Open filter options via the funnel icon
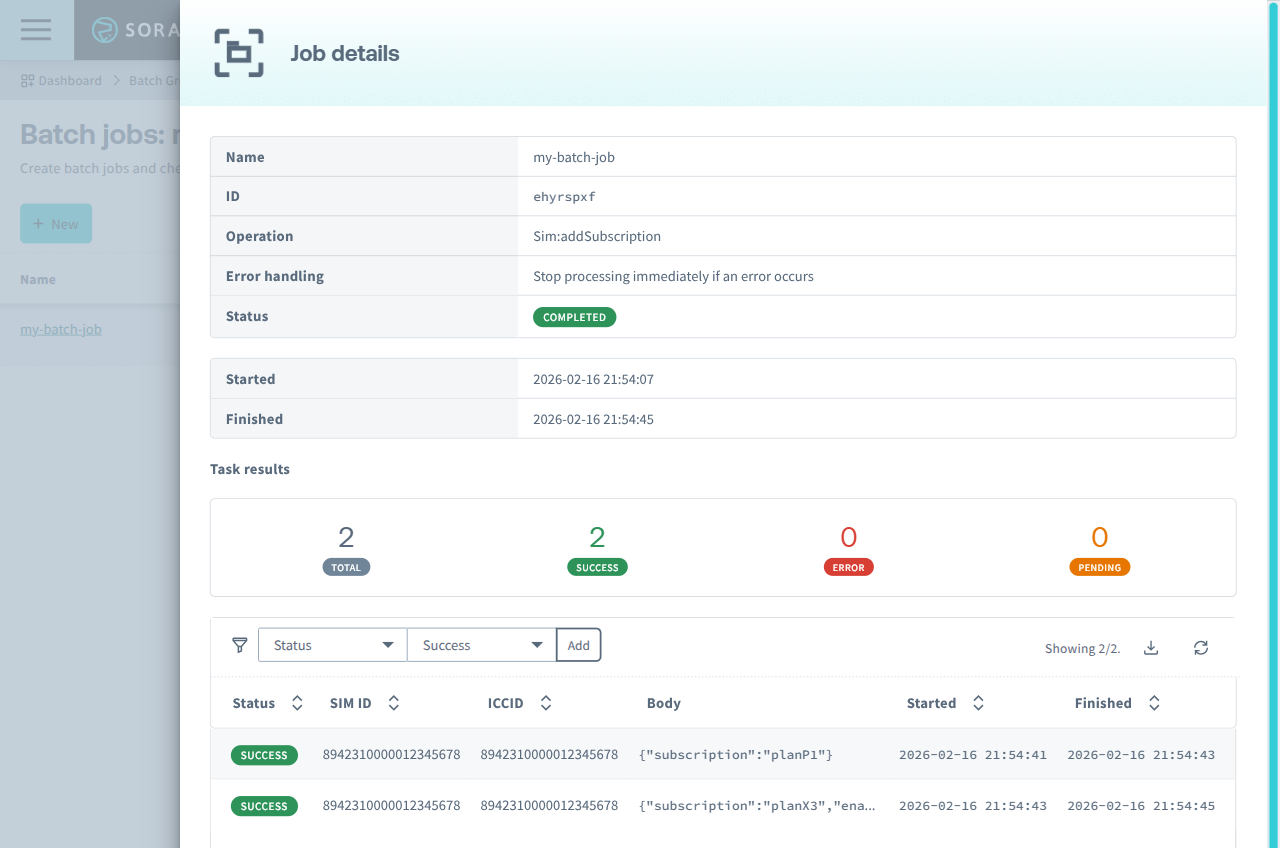 (x=239, y=645)
